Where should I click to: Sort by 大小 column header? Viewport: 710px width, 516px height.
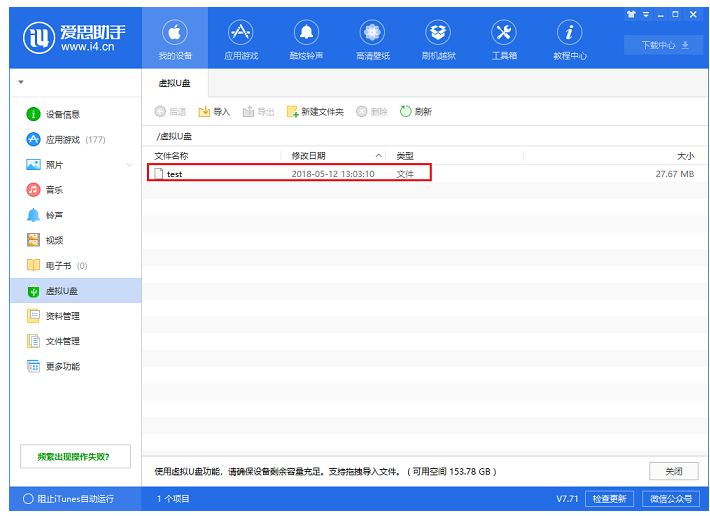(x=686, y=156)
